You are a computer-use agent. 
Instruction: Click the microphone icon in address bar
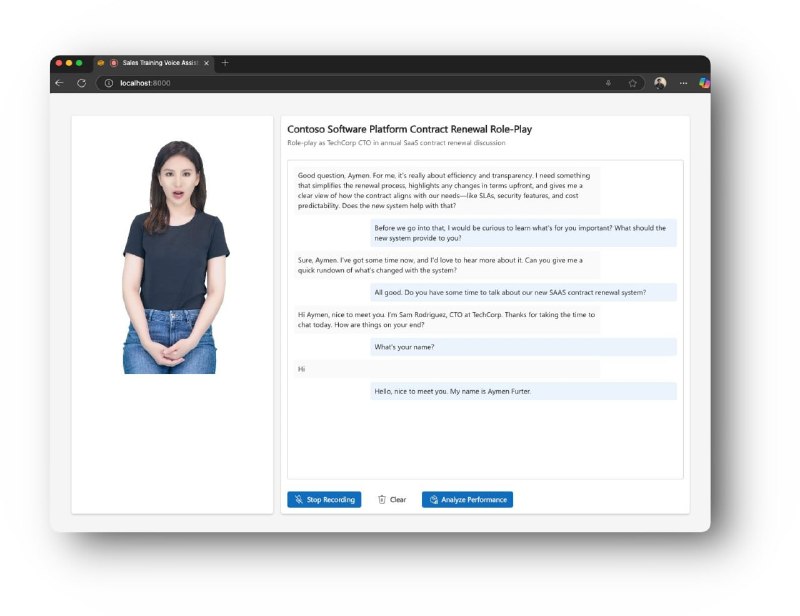coord(608,83)
